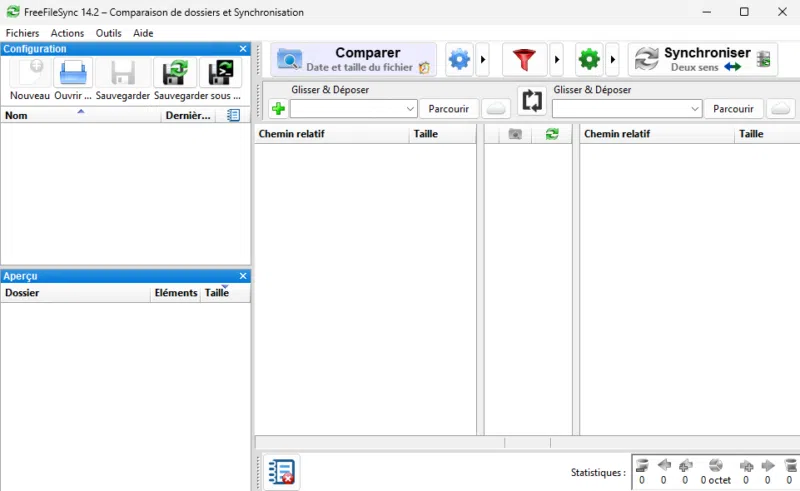800x491 pixels.
Task: Click left Taille column header
Action: pyautogui.click(x=442, y=134)
